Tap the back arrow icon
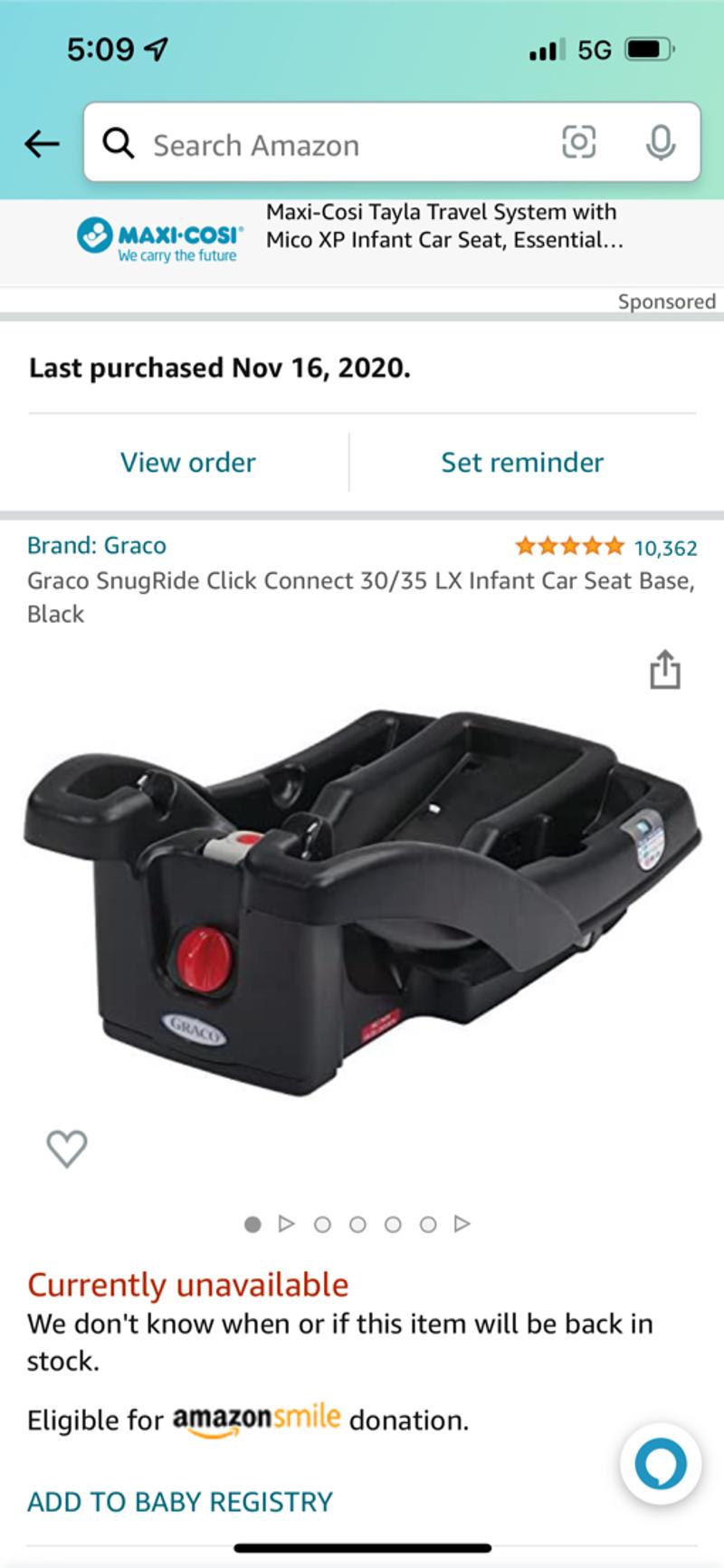The image size is (724, 1568). (42, 143)
